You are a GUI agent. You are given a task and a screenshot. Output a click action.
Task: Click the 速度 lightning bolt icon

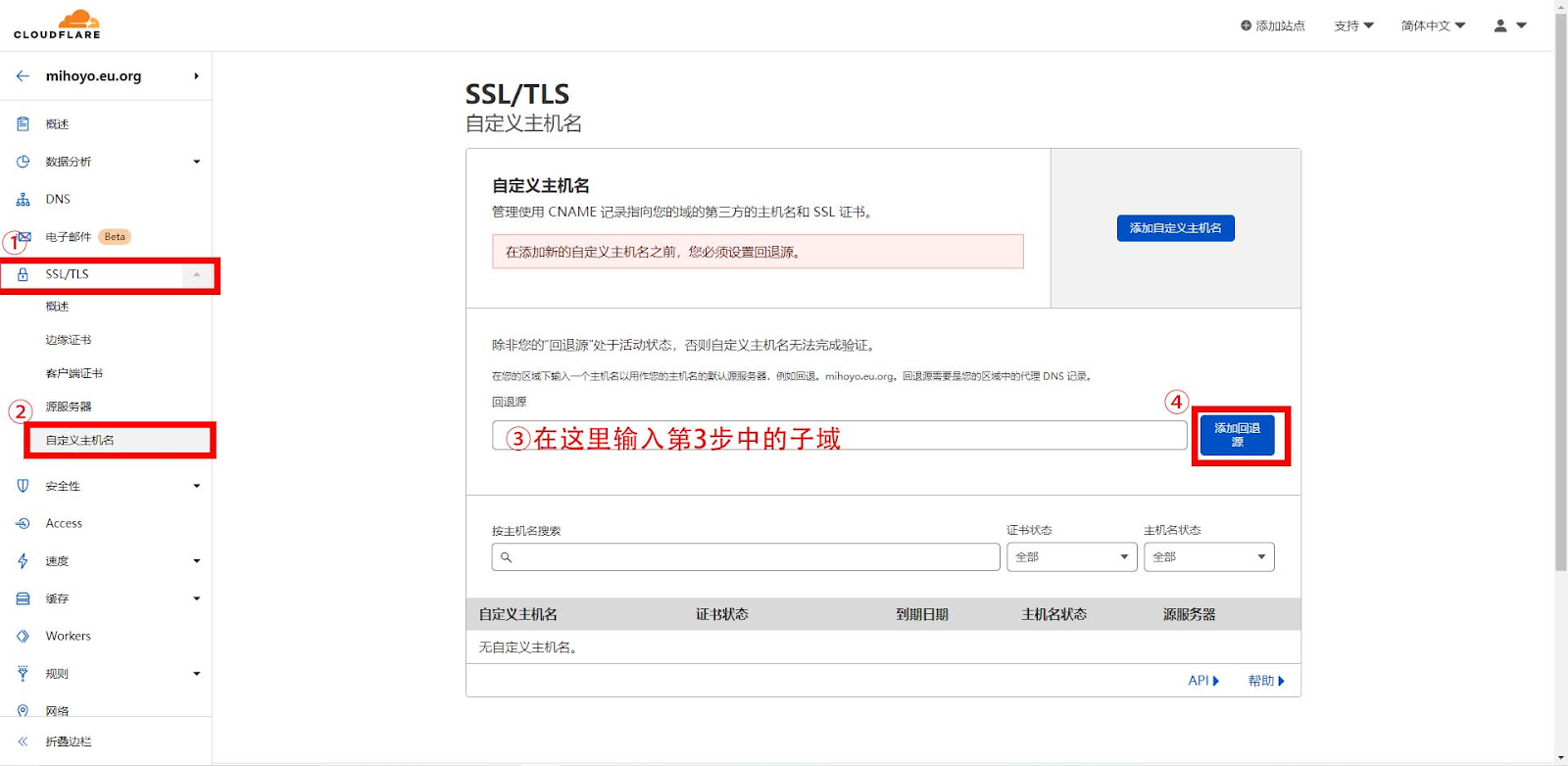[23, 561]
